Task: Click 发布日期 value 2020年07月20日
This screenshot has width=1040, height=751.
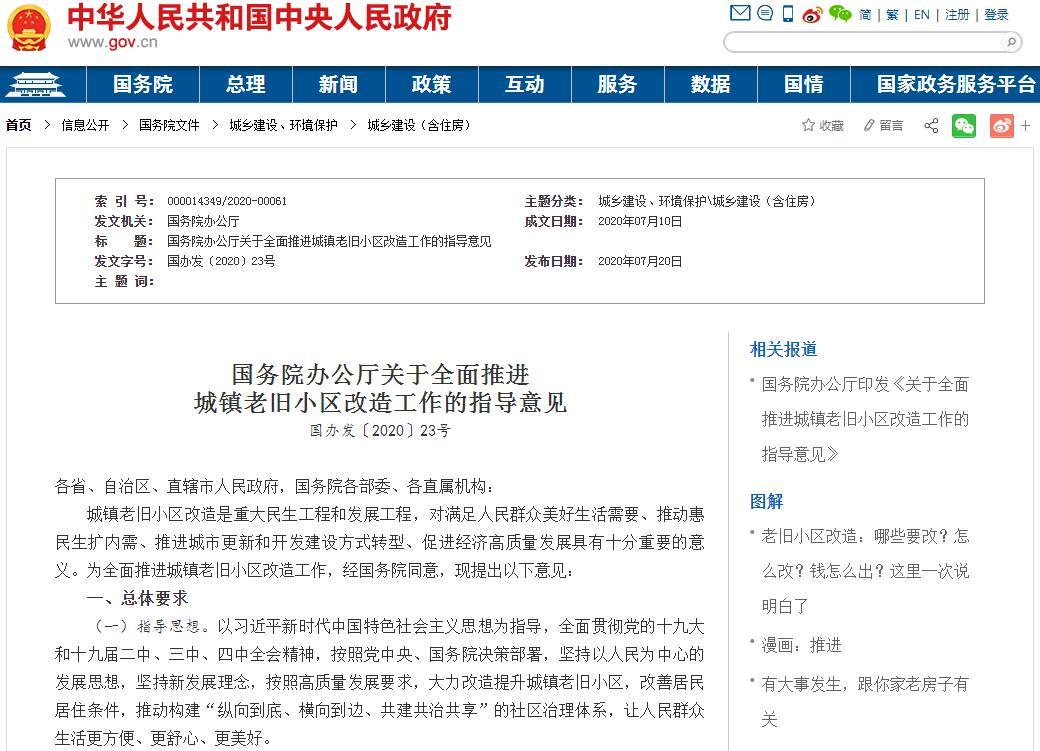Action: click(640, 261)
